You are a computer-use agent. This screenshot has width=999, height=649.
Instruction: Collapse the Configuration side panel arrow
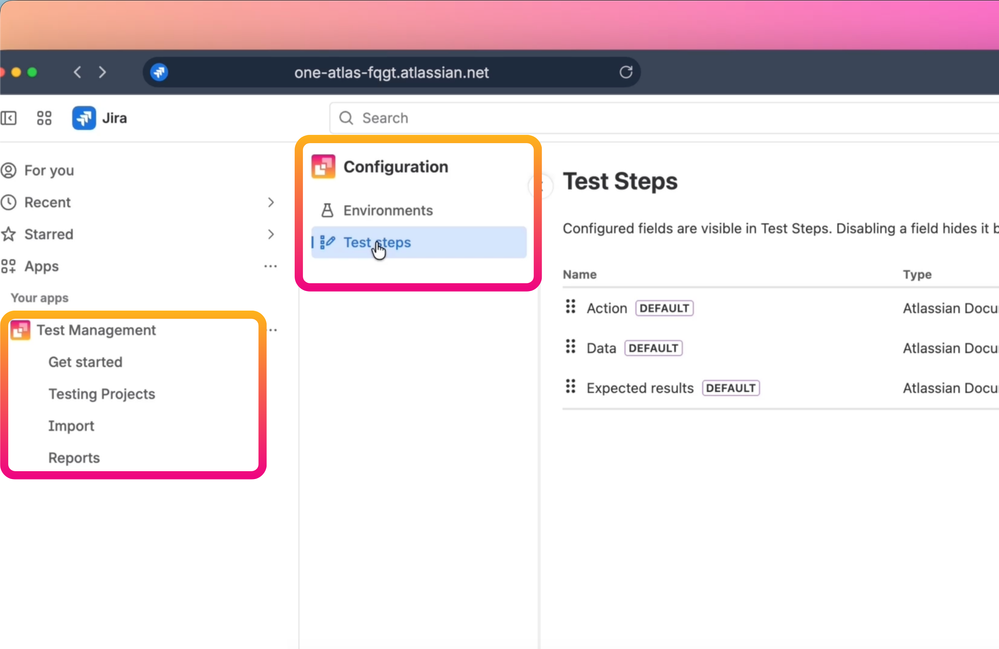(x=540, y=186)
